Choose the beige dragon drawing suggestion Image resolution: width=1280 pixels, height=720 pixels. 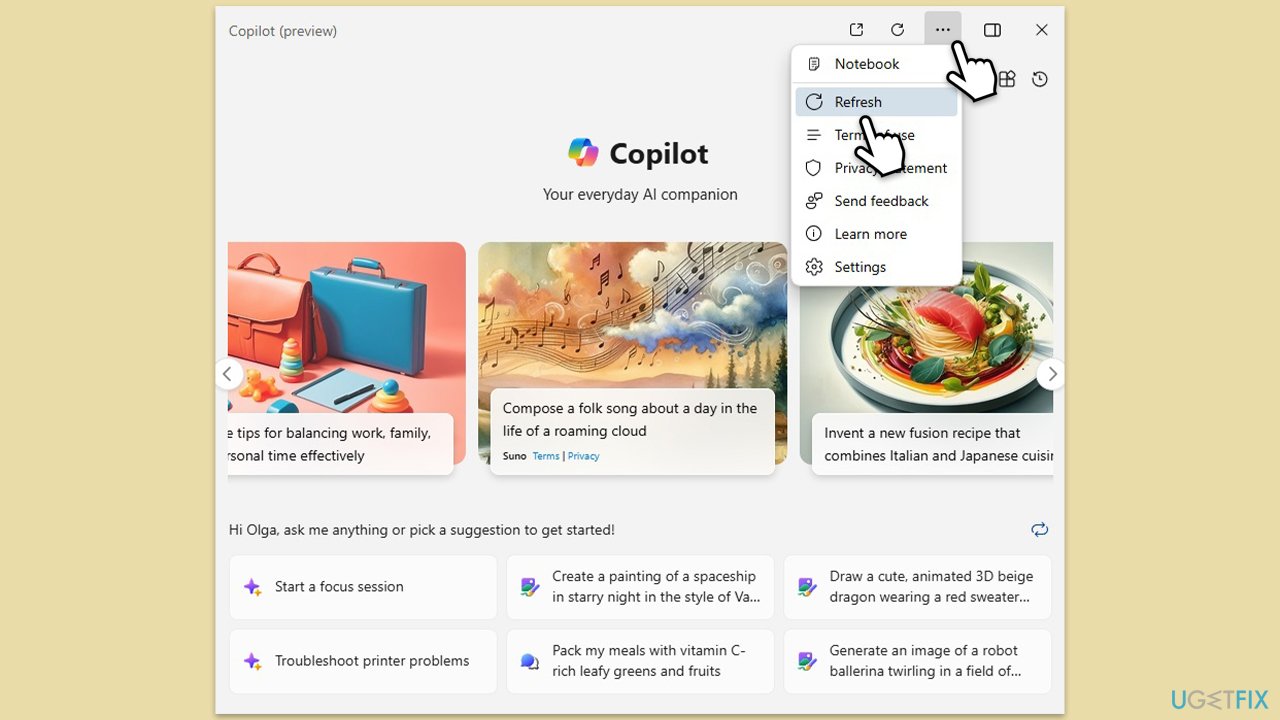pyautogui.click(x=917, y=587)
